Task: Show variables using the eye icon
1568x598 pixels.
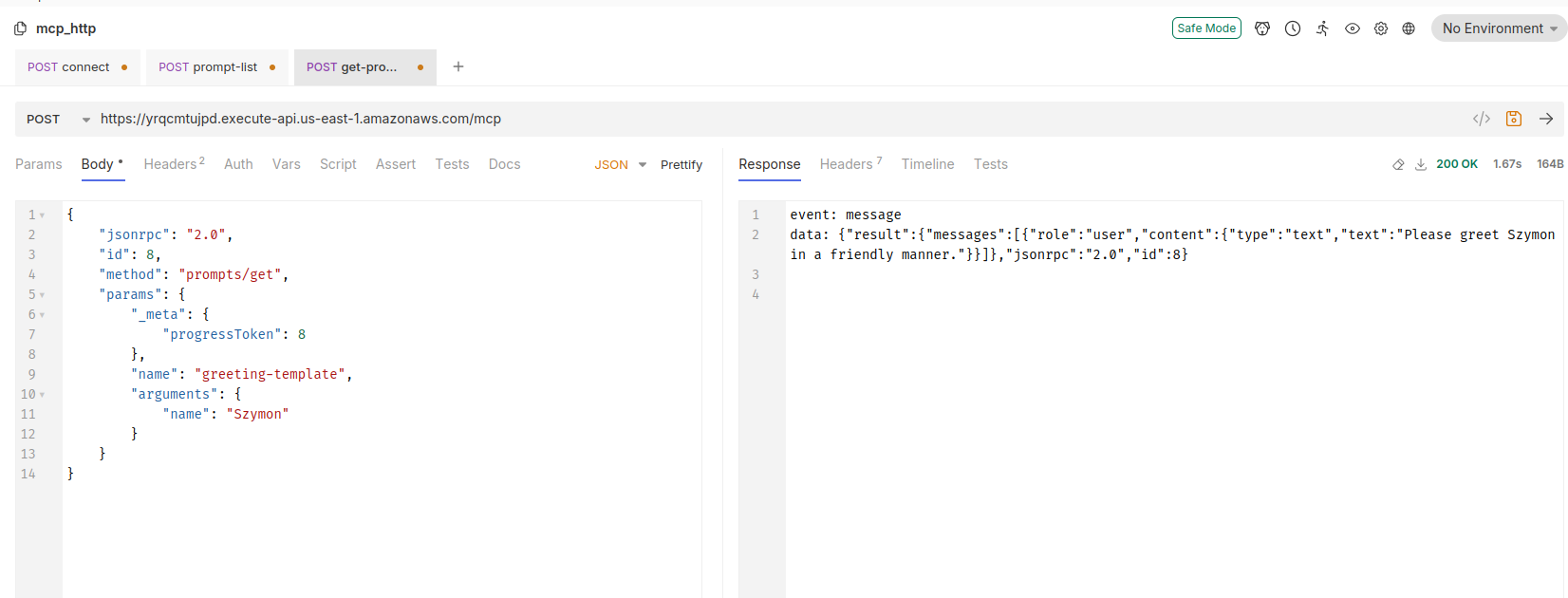Action: coord(1353,28)
